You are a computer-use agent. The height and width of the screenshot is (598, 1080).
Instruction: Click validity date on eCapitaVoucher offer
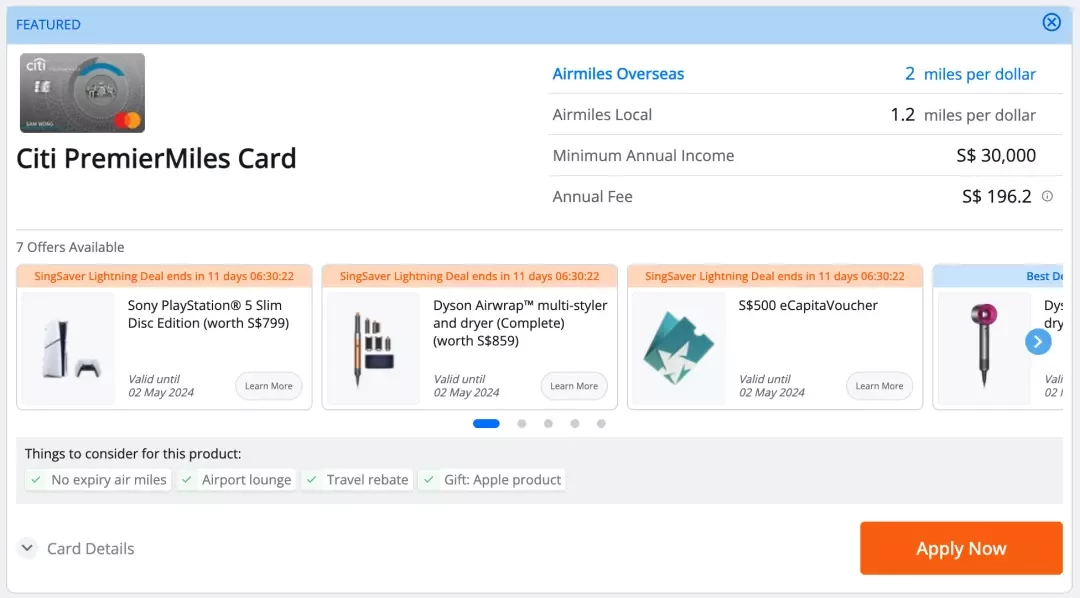point(772,386)
